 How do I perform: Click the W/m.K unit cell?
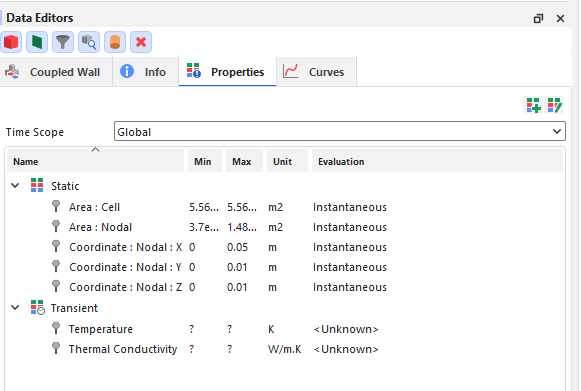tap(285, 349)
